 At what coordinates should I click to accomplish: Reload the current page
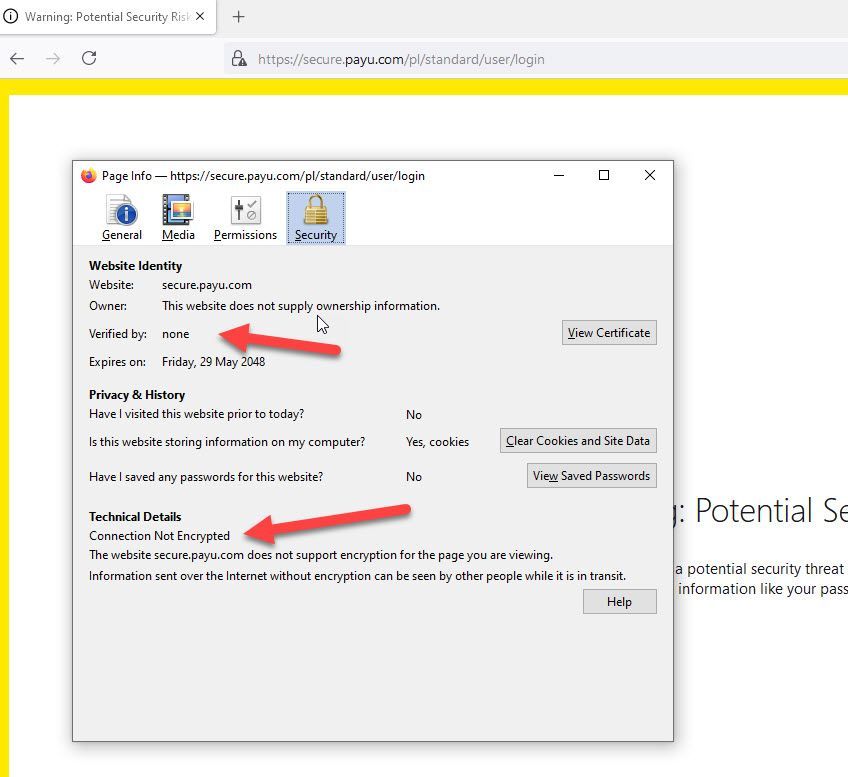pyautogui.click(x=89, y=58)
